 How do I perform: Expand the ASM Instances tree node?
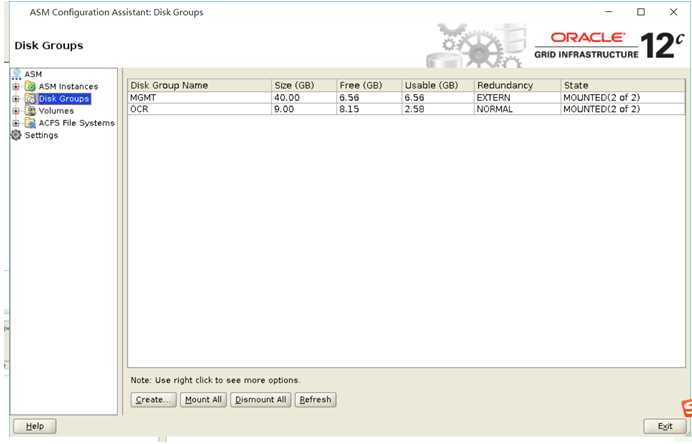point(16,87)
